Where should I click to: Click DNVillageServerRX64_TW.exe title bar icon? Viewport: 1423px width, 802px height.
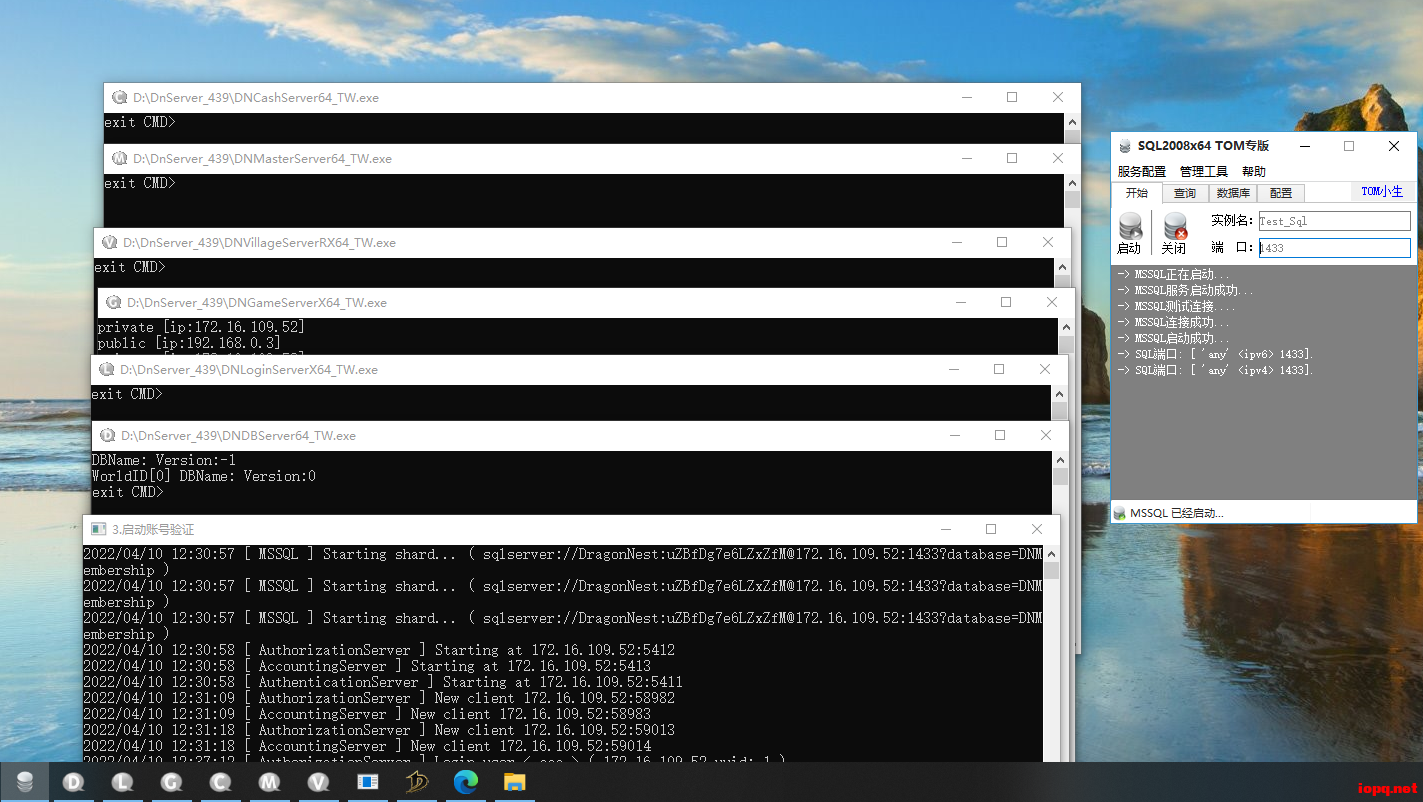pos(110,243)
